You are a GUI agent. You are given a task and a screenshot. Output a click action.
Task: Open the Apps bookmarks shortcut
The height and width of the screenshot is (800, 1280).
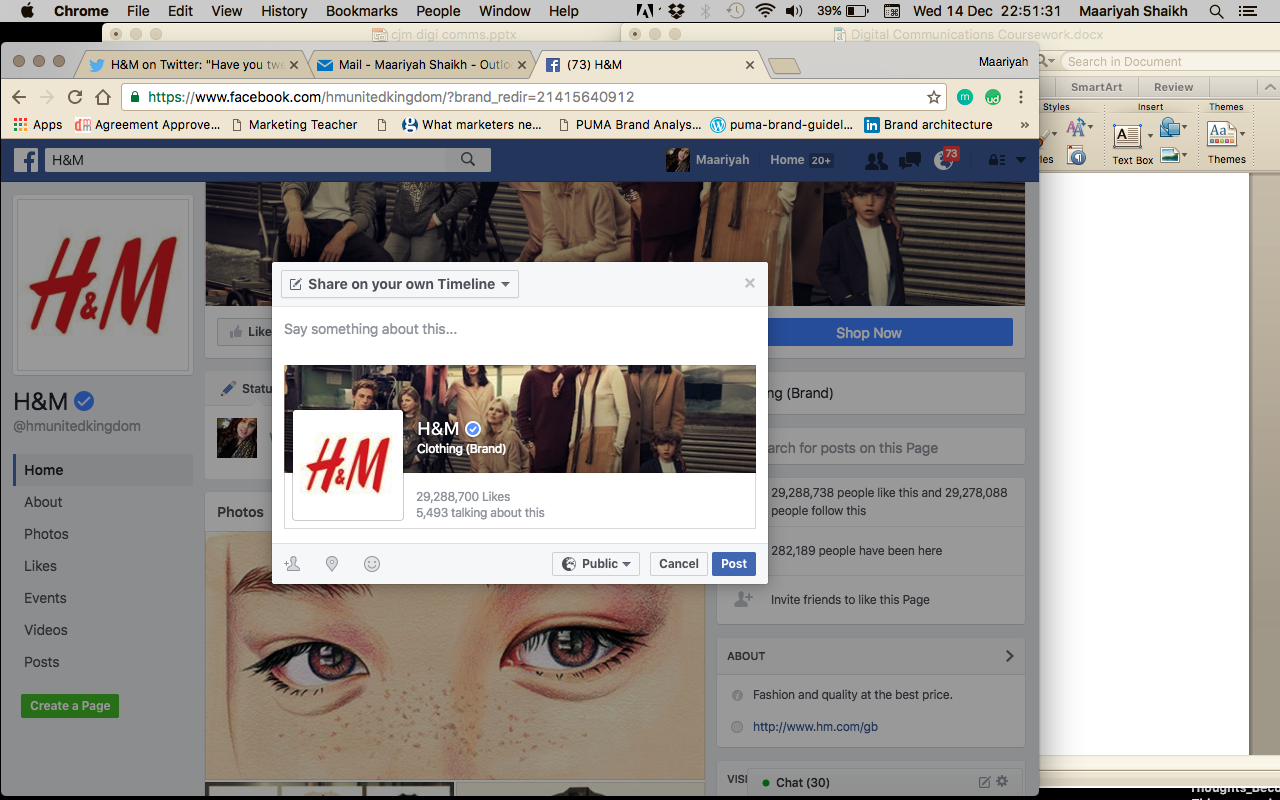38,125
